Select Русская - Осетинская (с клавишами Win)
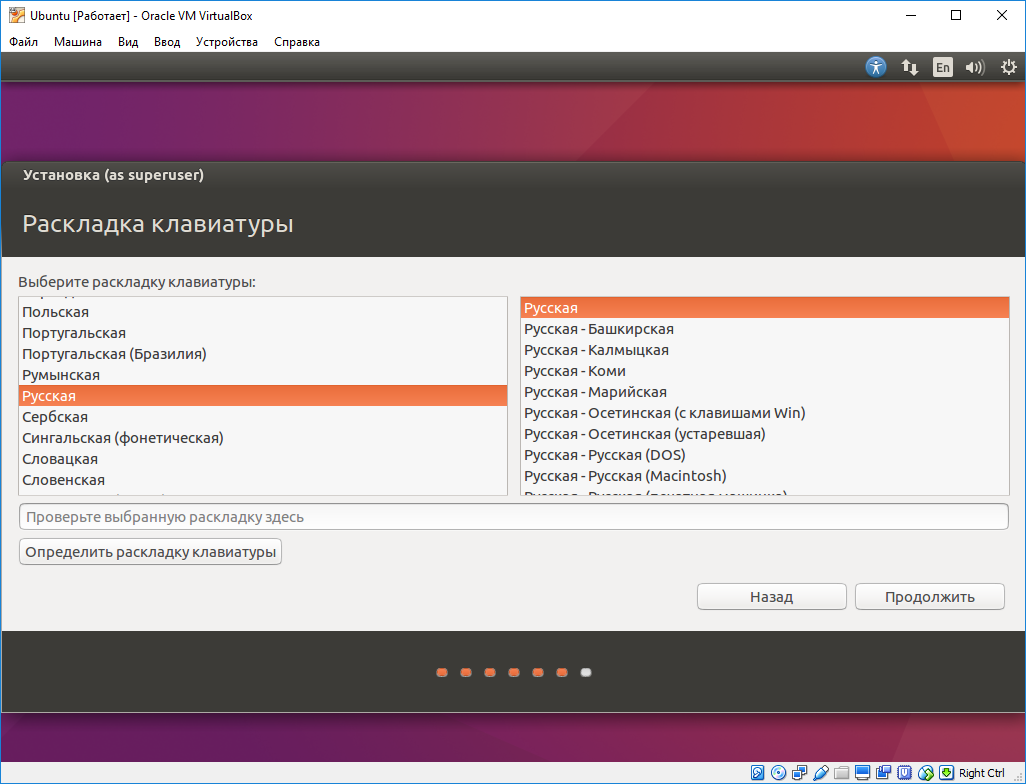Viewport: 1026px width, 784px height. (x=765, y=413)
